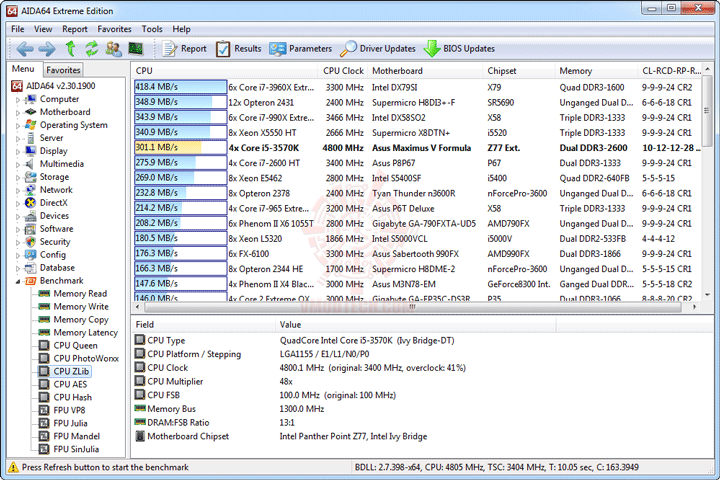720x480 pixels.
Task: Select the Multimedia tree icon
Action: click(31, 164)
